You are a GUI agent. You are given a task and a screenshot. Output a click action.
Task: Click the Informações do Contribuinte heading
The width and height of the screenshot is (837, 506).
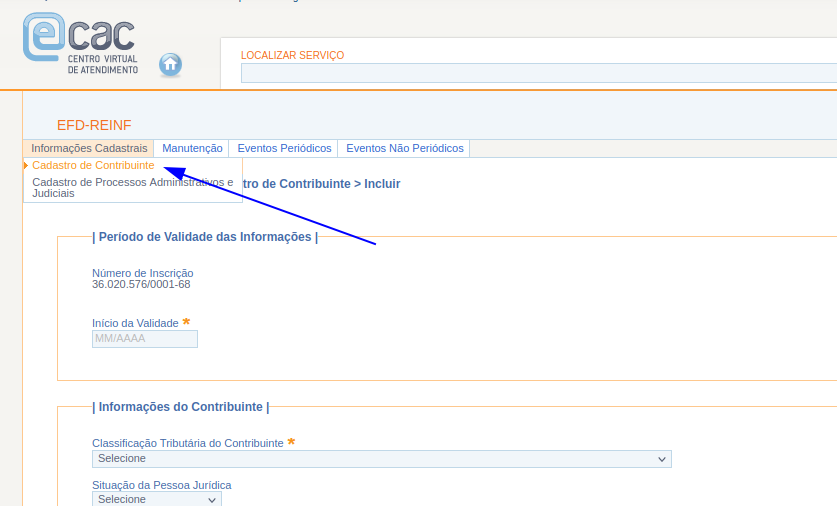(x=180, y=407)
